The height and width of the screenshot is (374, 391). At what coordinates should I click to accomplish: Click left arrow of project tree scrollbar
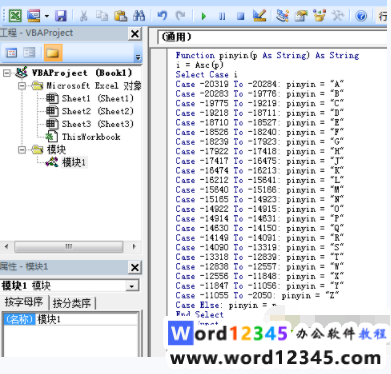pyautogui.click(x=6, y=247)
